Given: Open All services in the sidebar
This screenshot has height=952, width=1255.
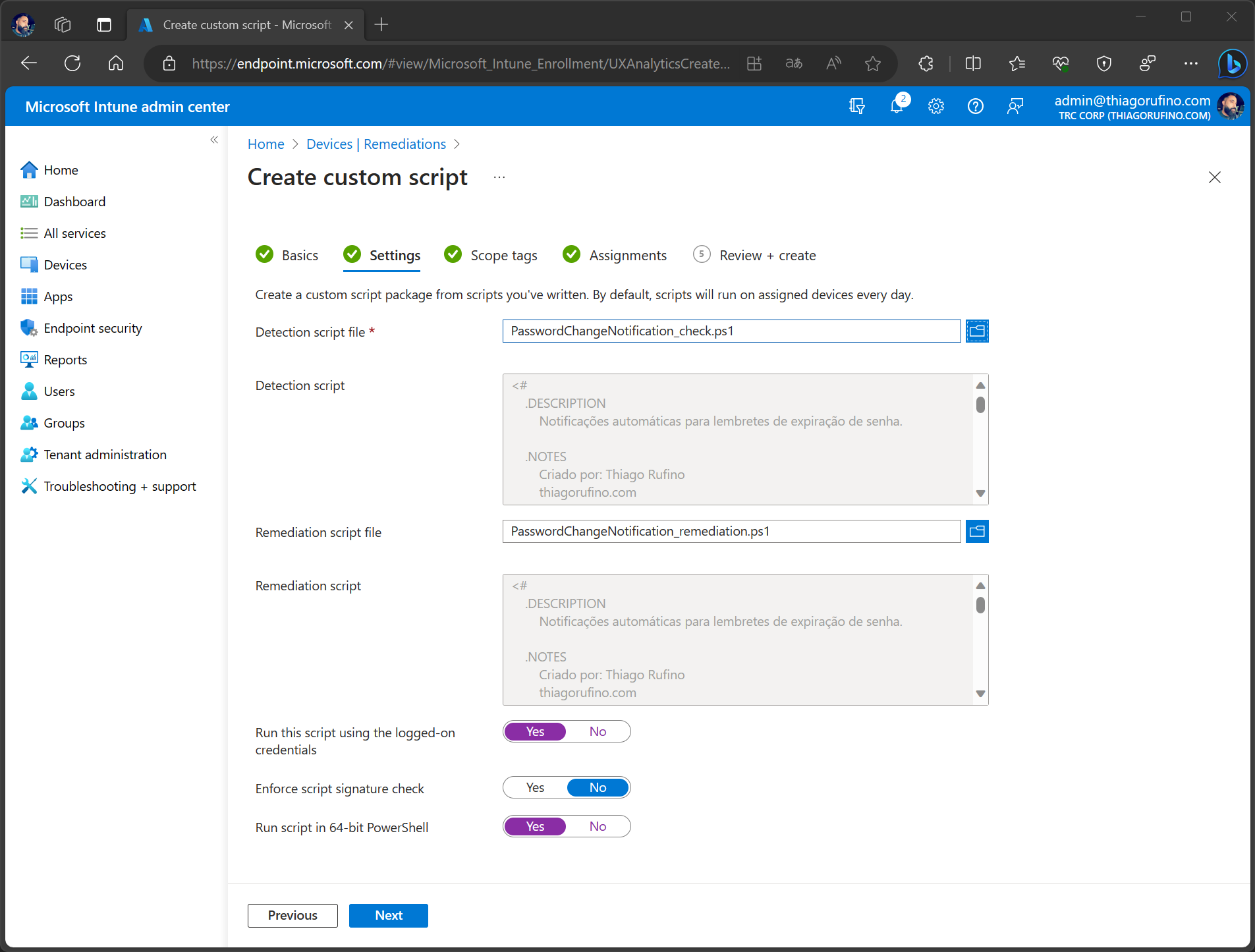Looking at the screenshot, I should pyautogui.click(x=74, y=233).
